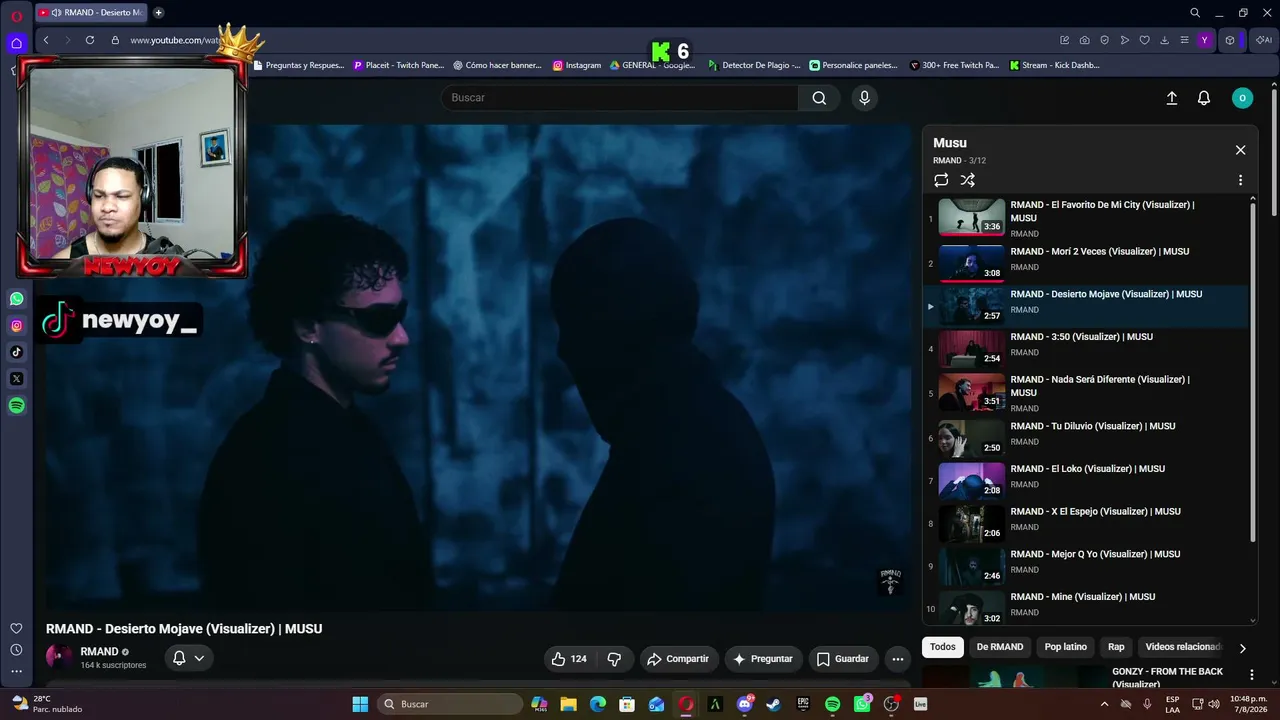This screenshot has width=1280, height=720.
Task: Select the De RMAND filter chip
Action: click(1000, 647)
